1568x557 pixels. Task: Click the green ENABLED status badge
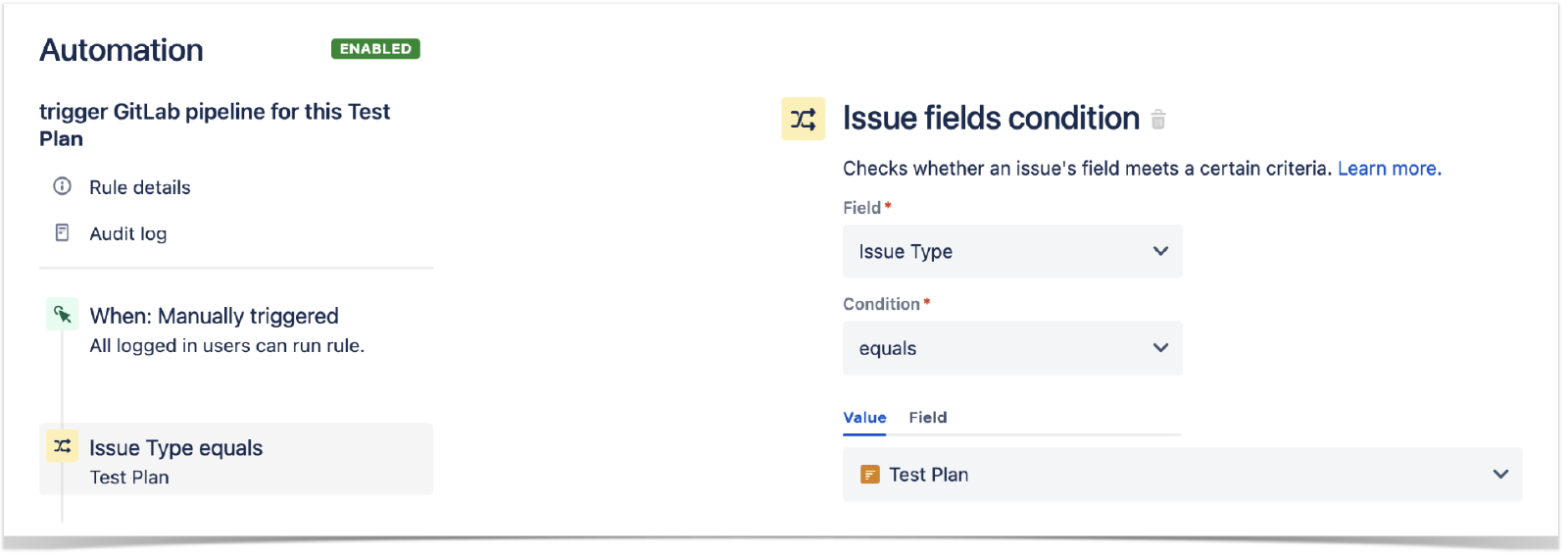pyautogui.click(x=375, y=49)
